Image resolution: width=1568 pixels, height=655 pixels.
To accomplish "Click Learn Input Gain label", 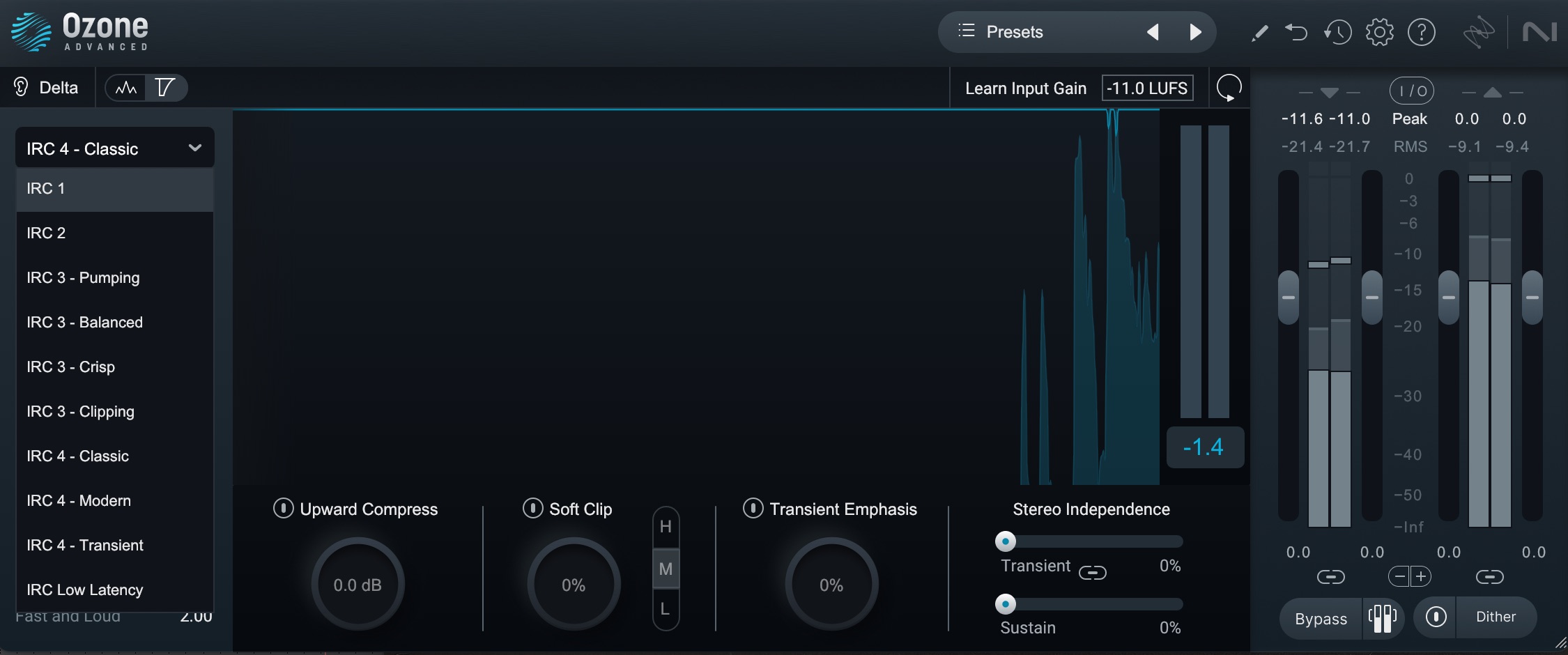I will [x=1026, y=88].
